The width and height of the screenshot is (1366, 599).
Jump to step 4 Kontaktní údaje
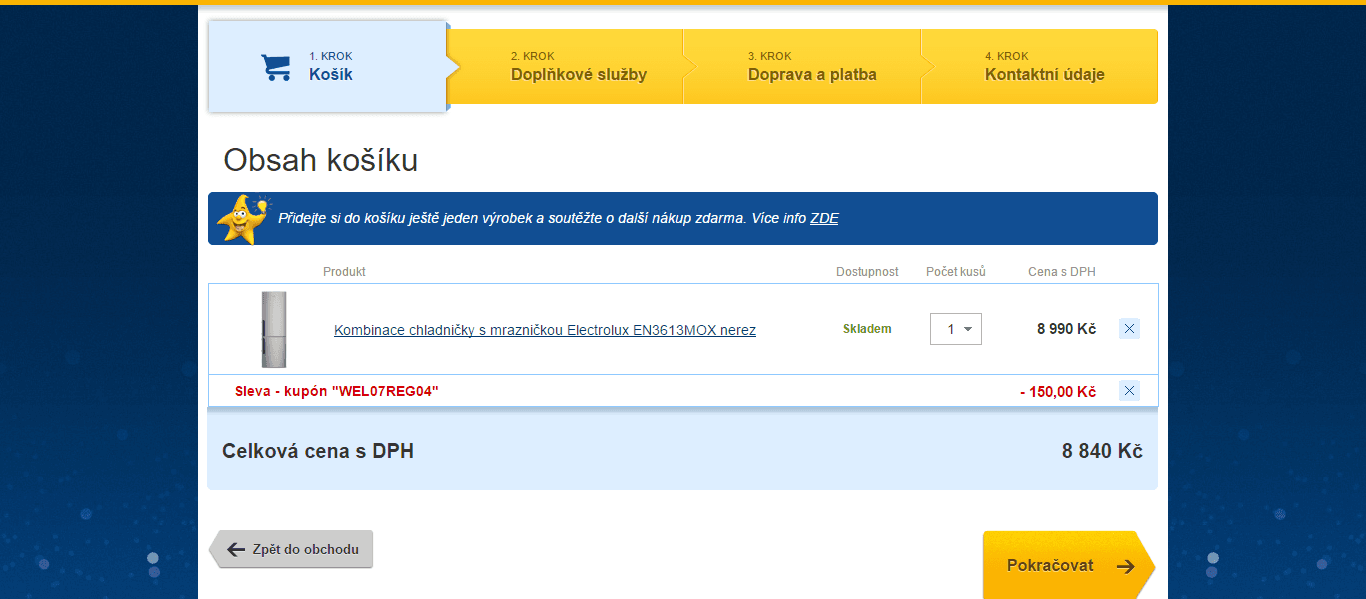(x=1044, y=67)
